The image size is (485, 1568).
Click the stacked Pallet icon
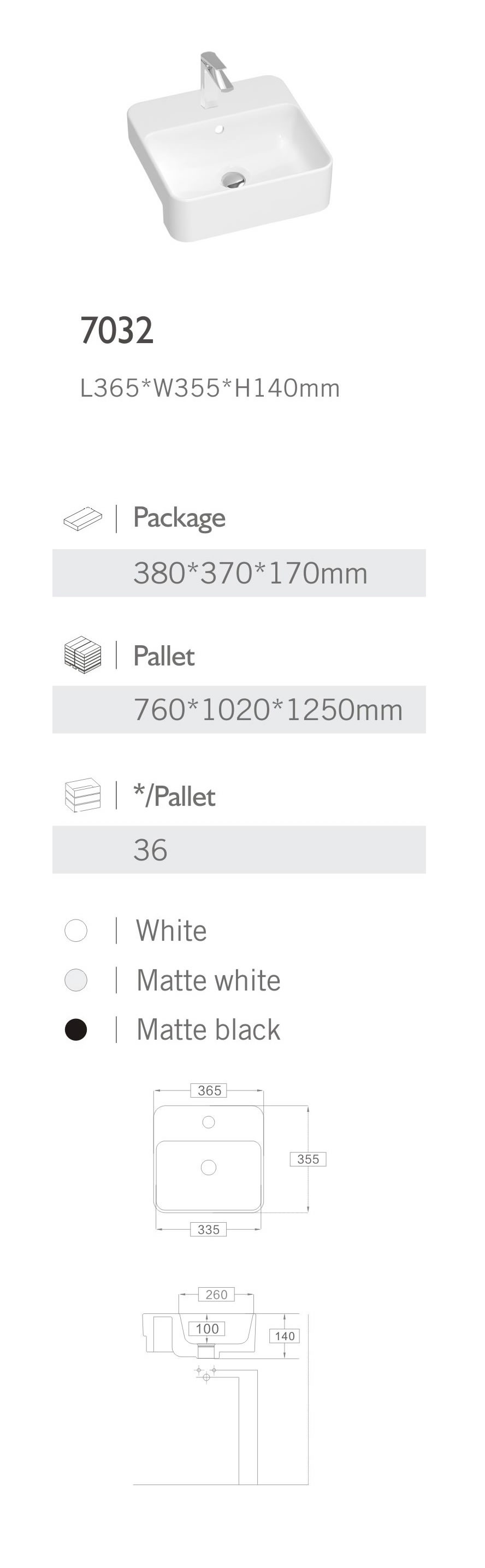[82, 654]
